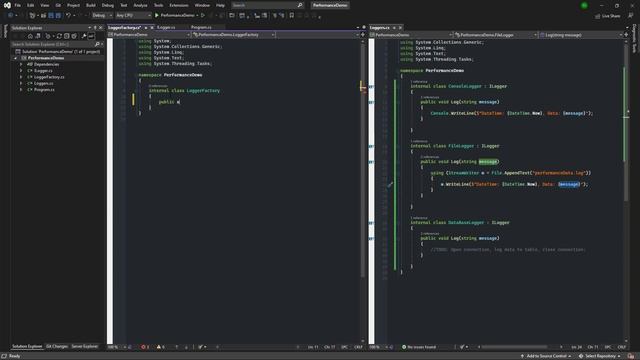Switch to Solution Explorer bottom tab
This screenshot has height=360, width=640.
[27, 347]
